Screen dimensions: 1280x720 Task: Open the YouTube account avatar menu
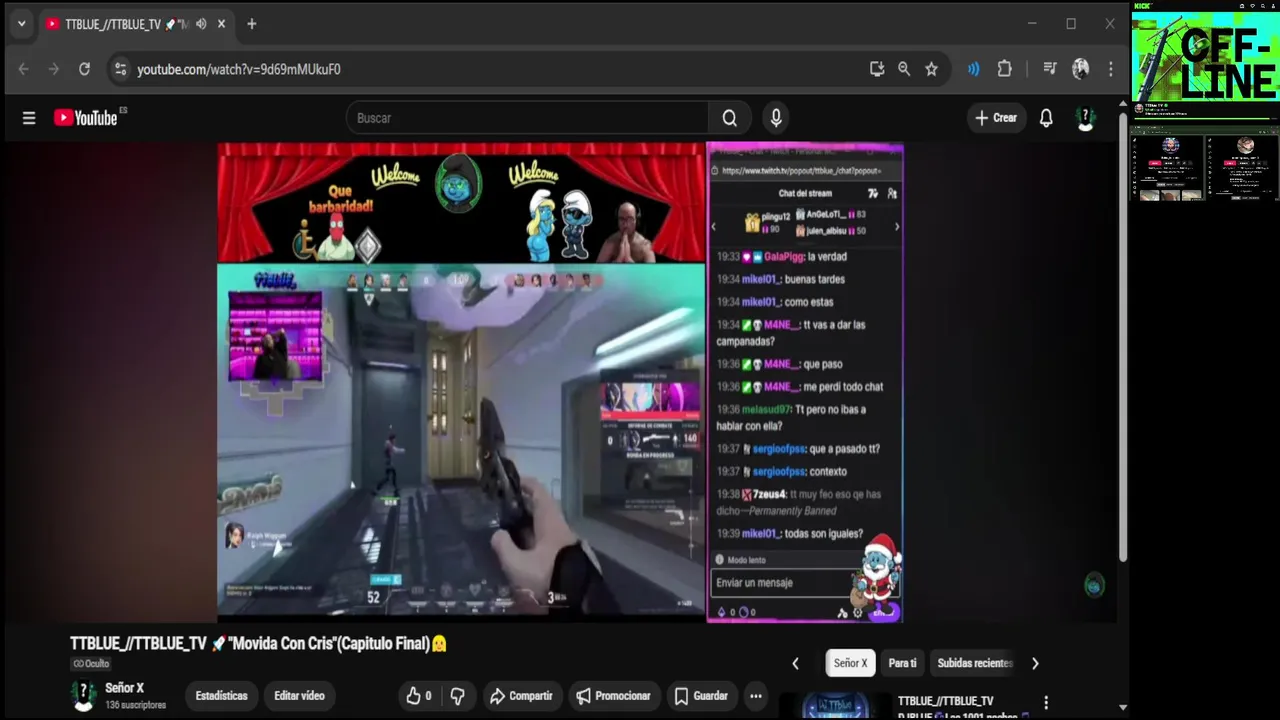[x=1086, y=118]
